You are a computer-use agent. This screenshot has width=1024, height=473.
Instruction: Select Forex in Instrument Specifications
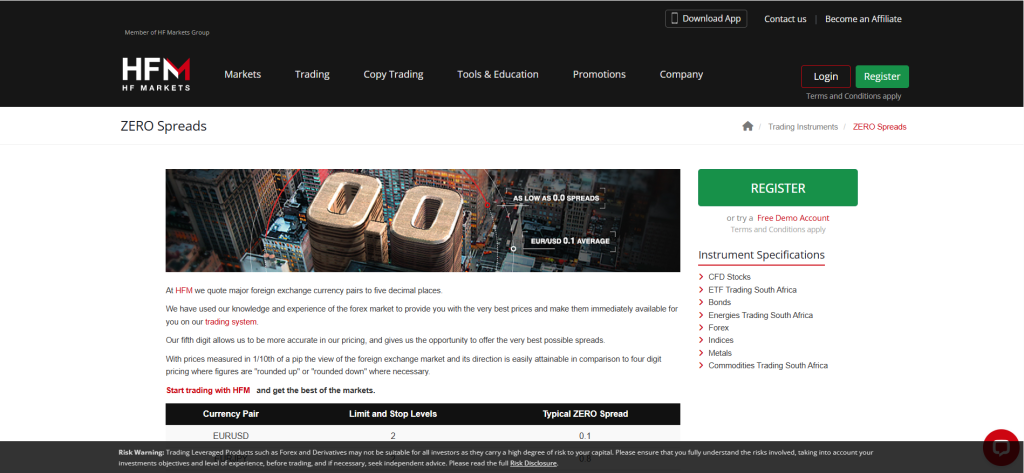click(x=718, y=328)
